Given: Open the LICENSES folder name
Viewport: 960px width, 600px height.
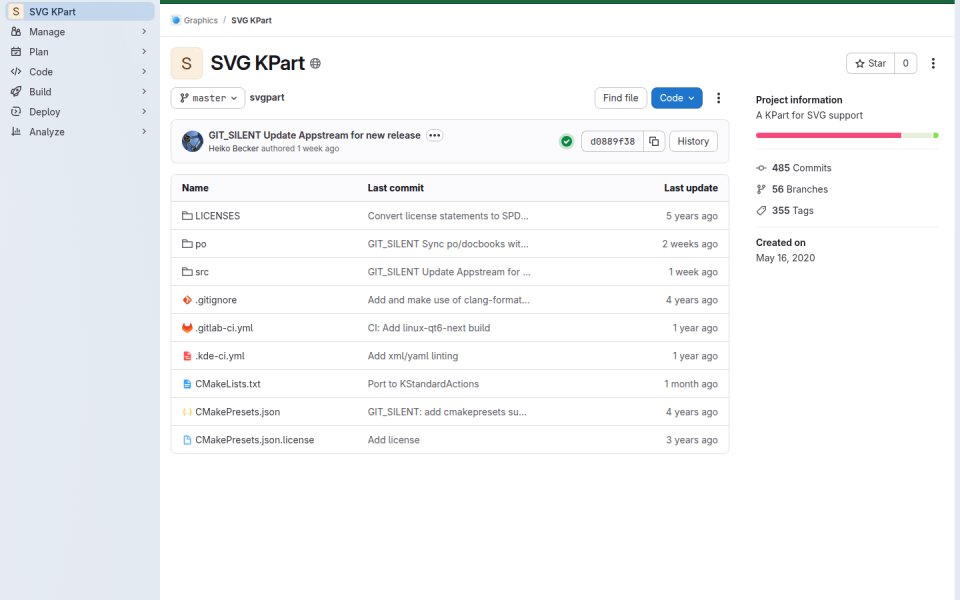Looking at the screenshot, I should (217, 216).
